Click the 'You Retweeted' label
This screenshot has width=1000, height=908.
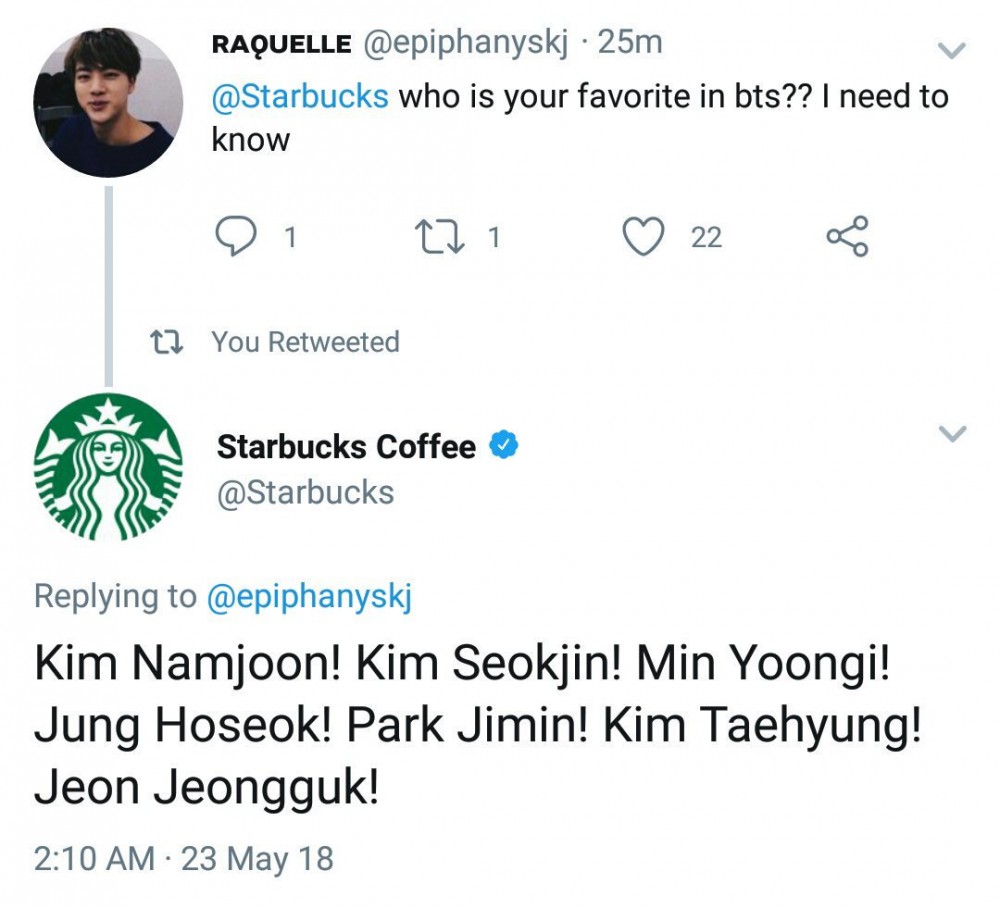click(x=305, y=342)
